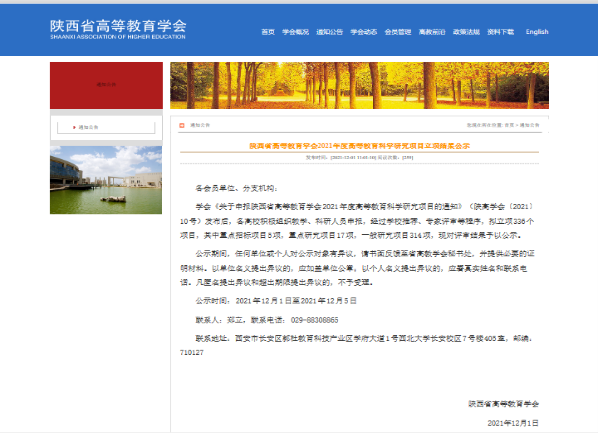
Task: Click breadcrumb 通知公告 link at right
Action: coord(530,125)
